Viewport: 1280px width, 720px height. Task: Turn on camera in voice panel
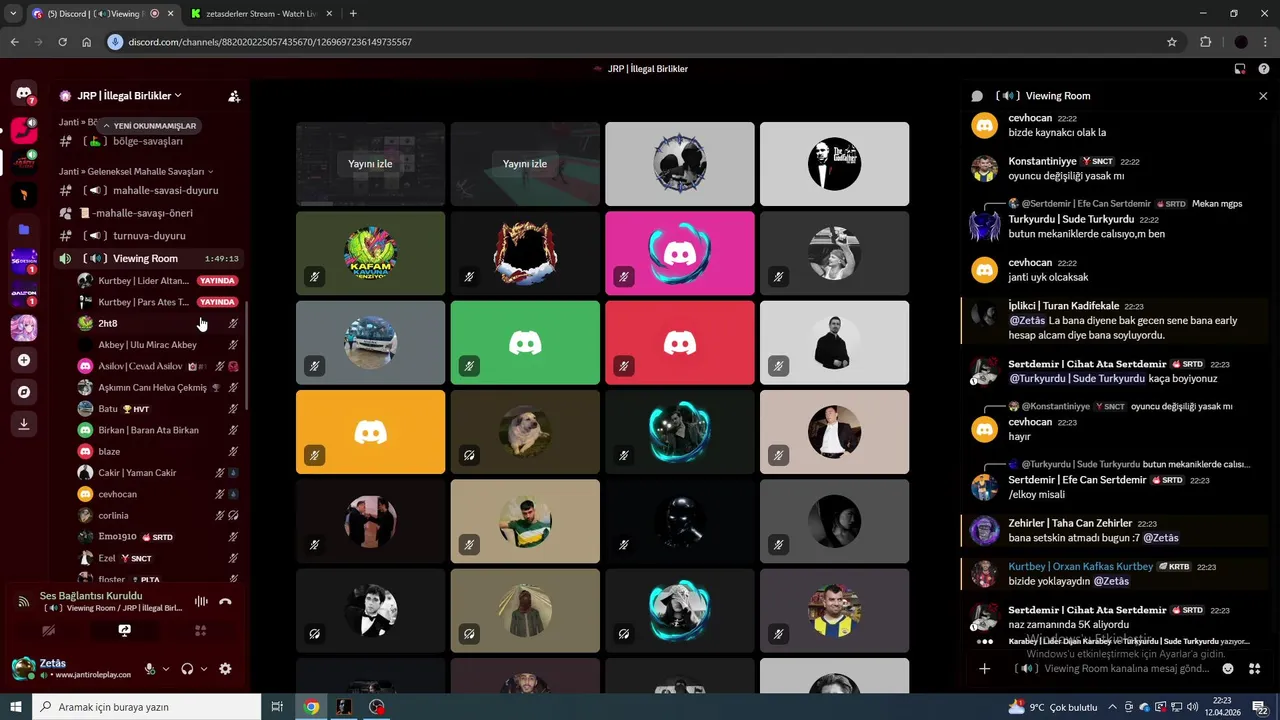point(48,631)
